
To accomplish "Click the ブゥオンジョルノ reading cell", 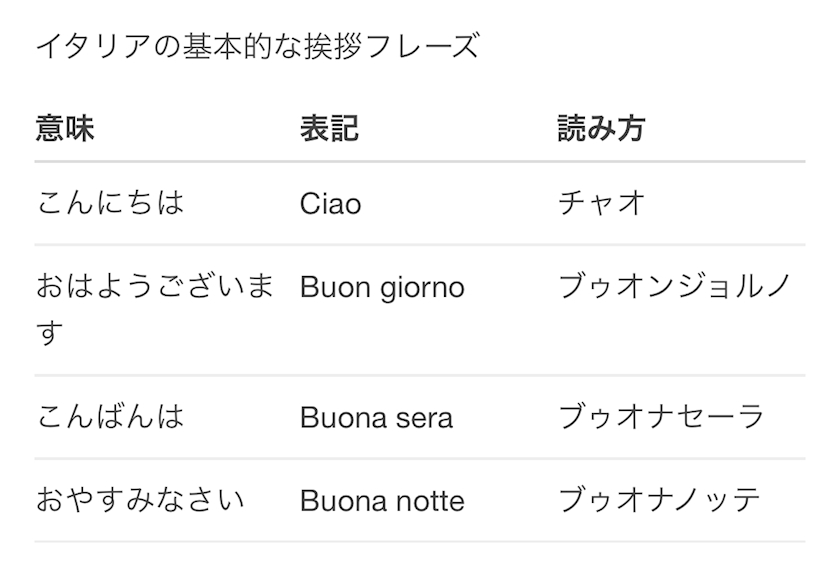I will (675, 287).
